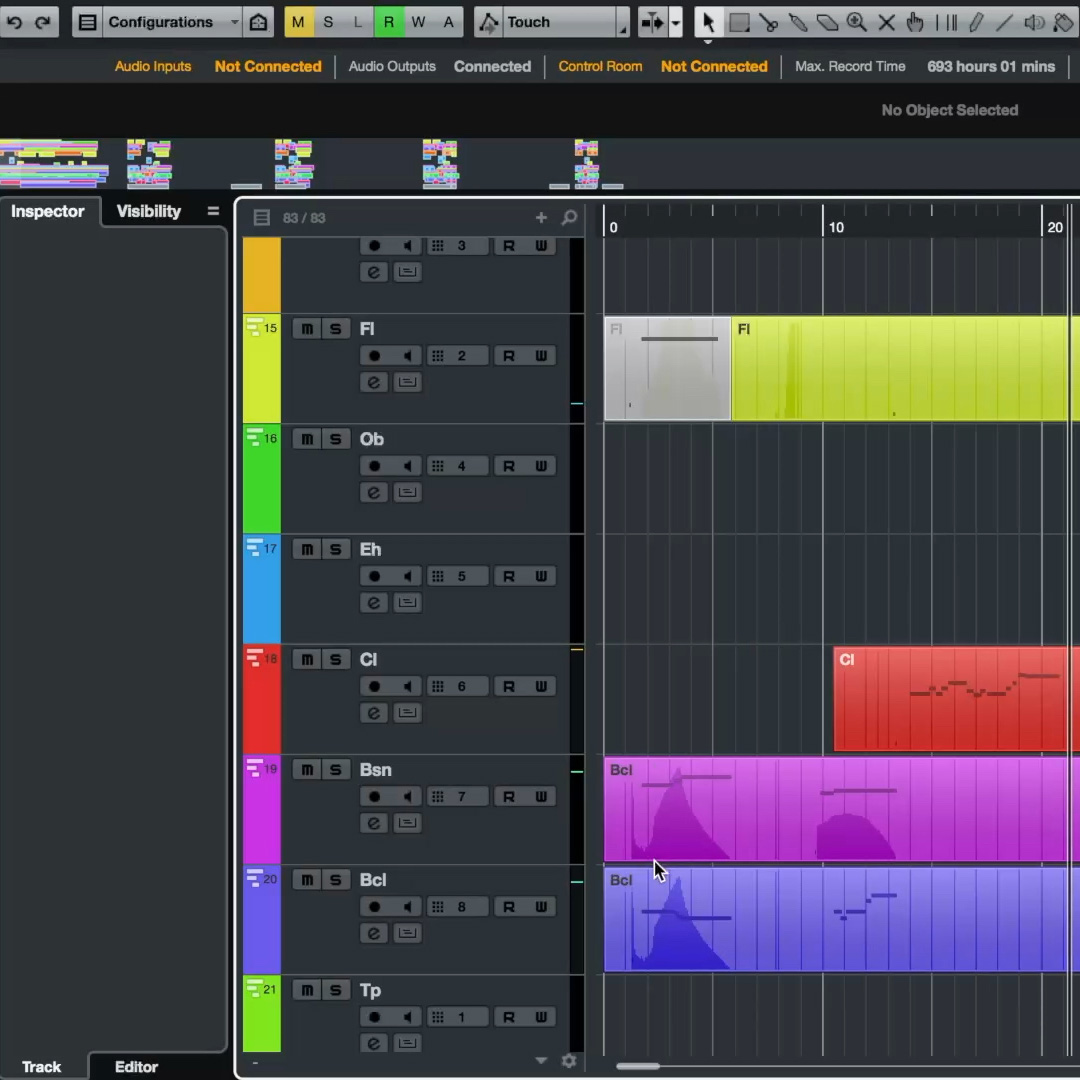Switch to the Visibility tab
Screen dimensions: 1080x1080
(x=149, y=211)
